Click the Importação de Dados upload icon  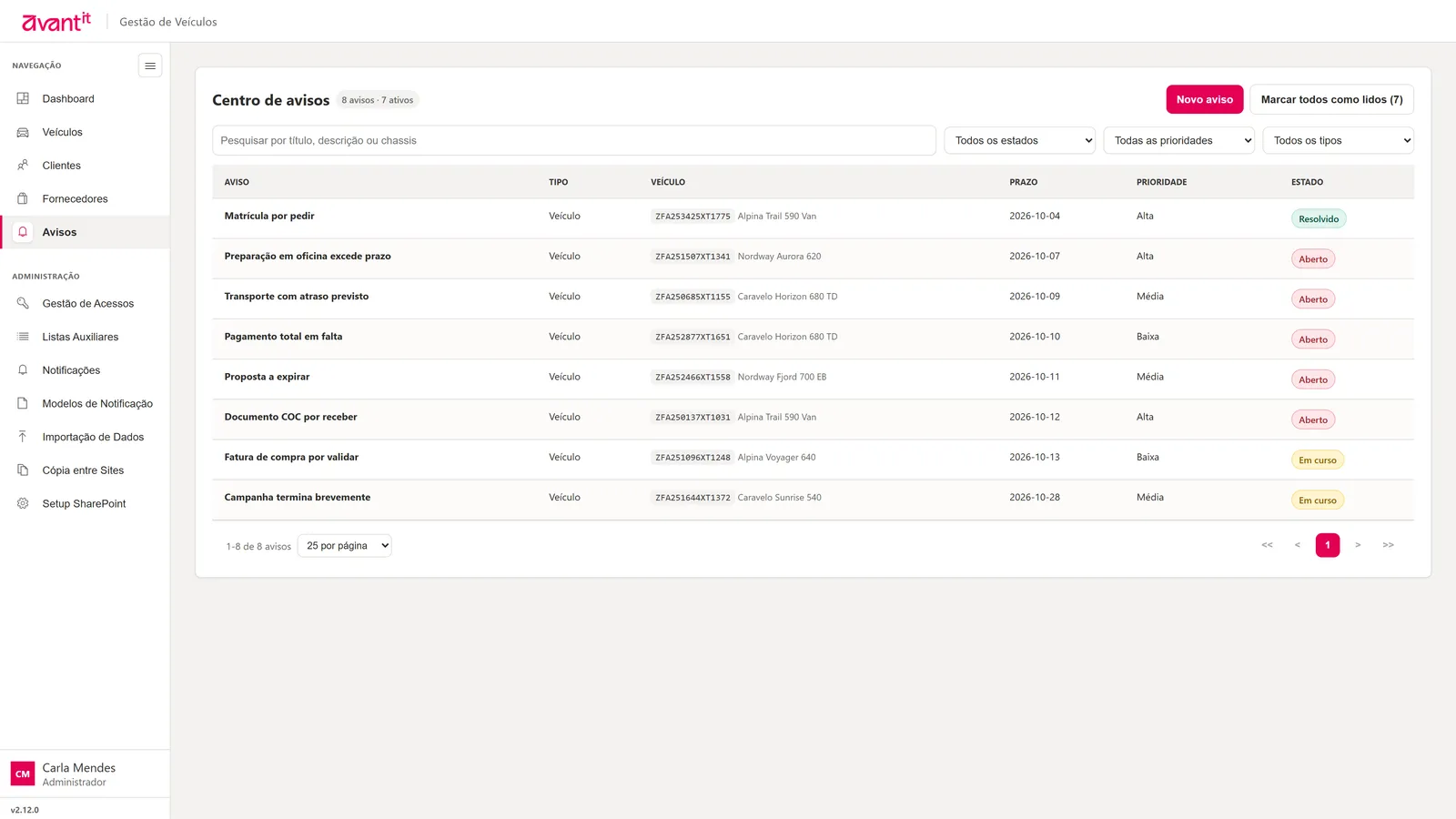pyautogui.click(x=23, y=437)
